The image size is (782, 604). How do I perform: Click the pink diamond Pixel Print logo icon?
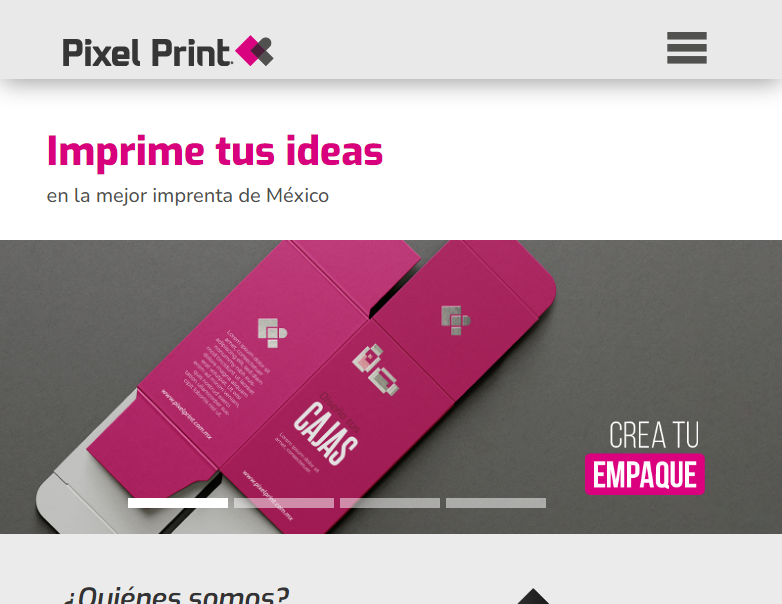[254, 51]
